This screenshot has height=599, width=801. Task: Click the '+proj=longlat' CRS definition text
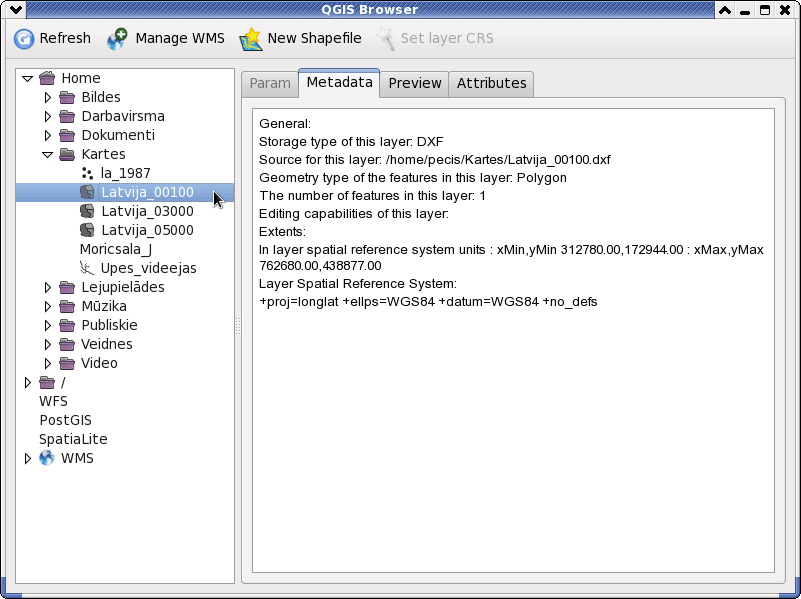tap(428, 302)
